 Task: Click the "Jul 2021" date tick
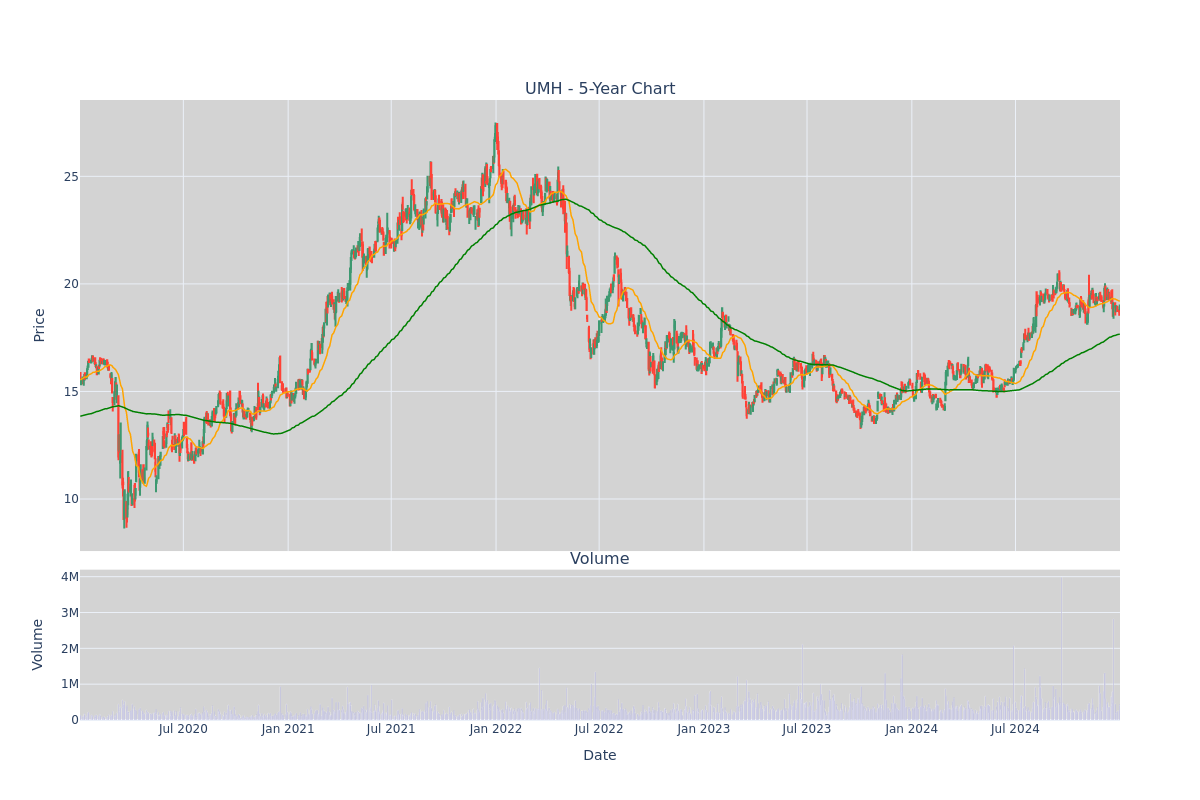click(391, 729)
